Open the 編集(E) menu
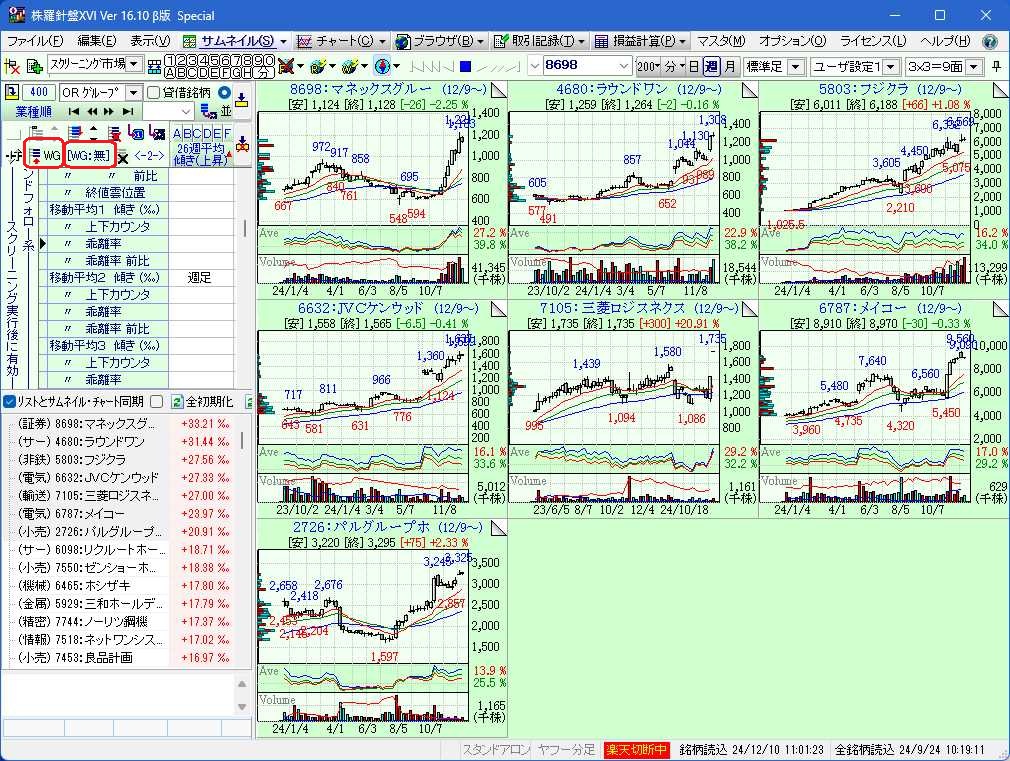The width and height of the screenshot is (1010, 761). click(x=97, y=41)
